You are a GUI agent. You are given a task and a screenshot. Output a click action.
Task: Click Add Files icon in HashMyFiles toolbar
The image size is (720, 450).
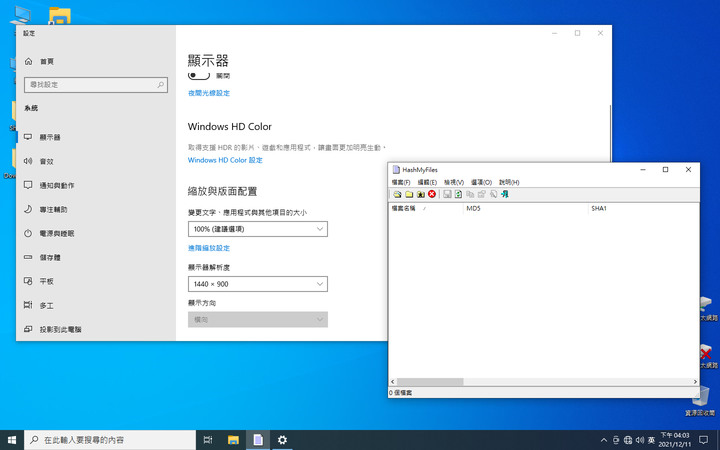click(397, 194)
